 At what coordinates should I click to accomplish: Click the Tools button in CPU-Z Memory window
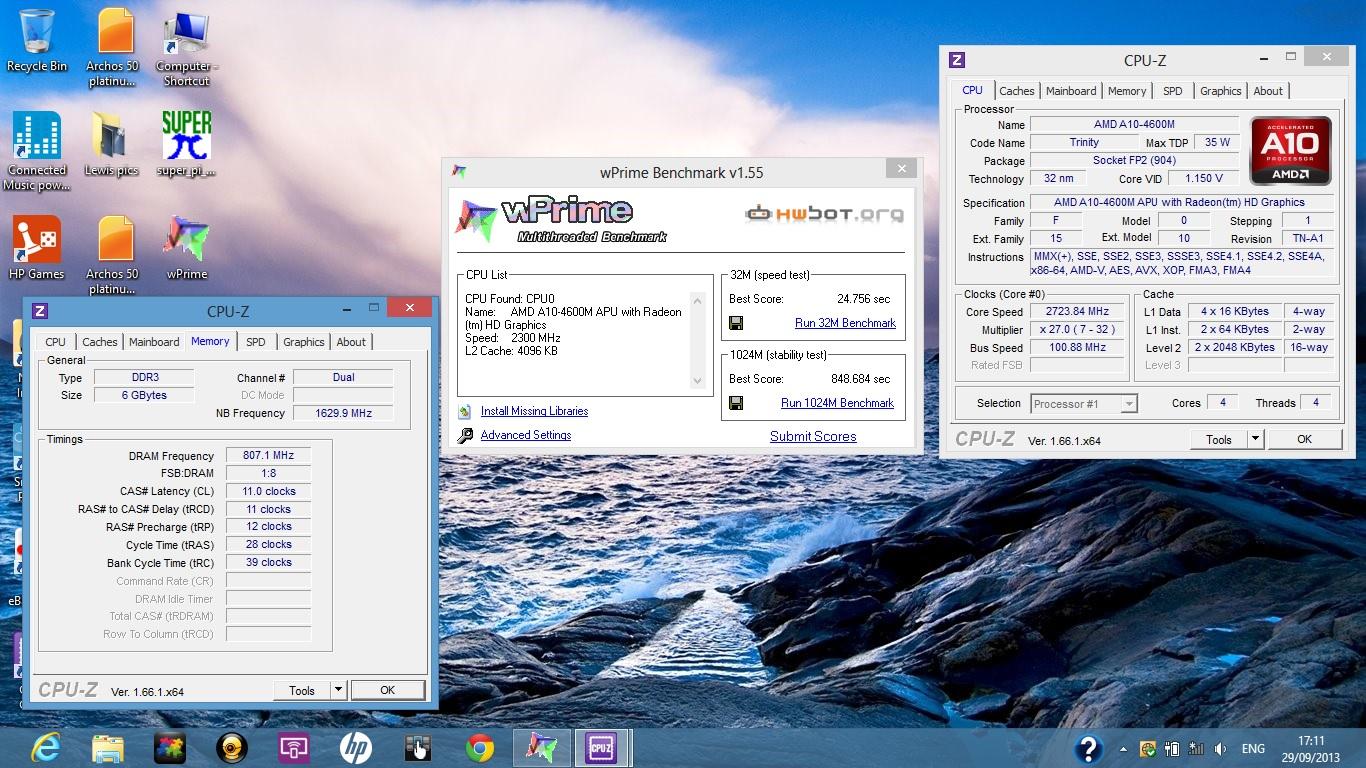pos(302,690)
